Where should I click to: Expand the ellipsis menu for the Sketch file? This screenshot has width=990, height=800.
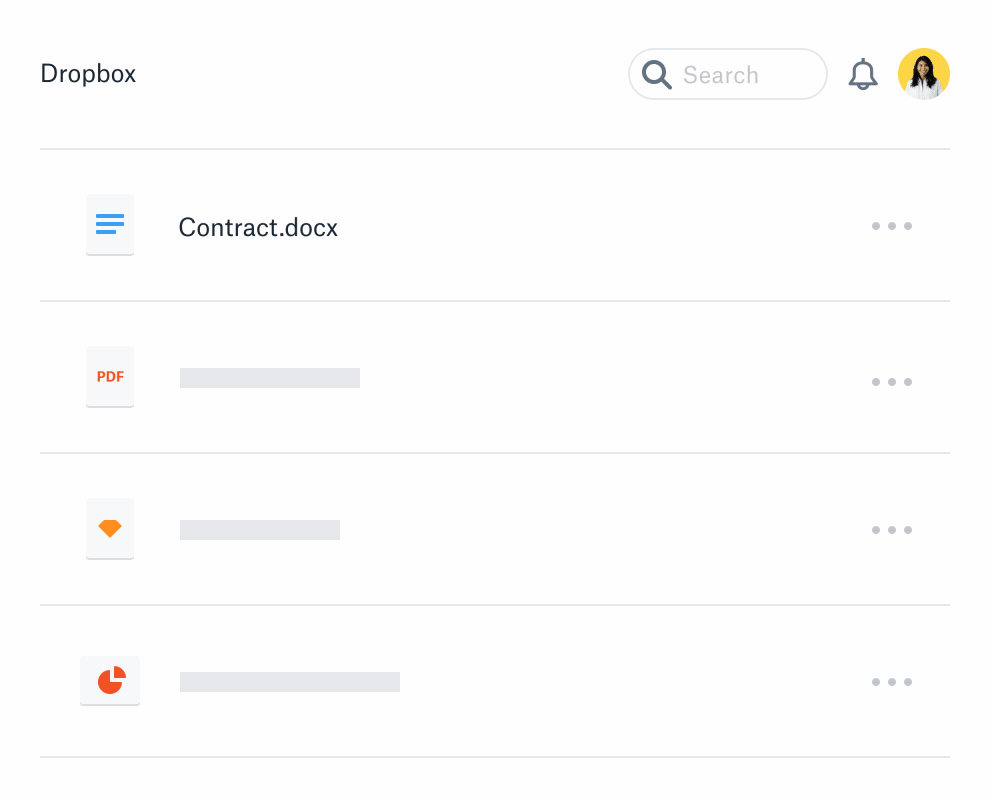(x=891, y=530)
